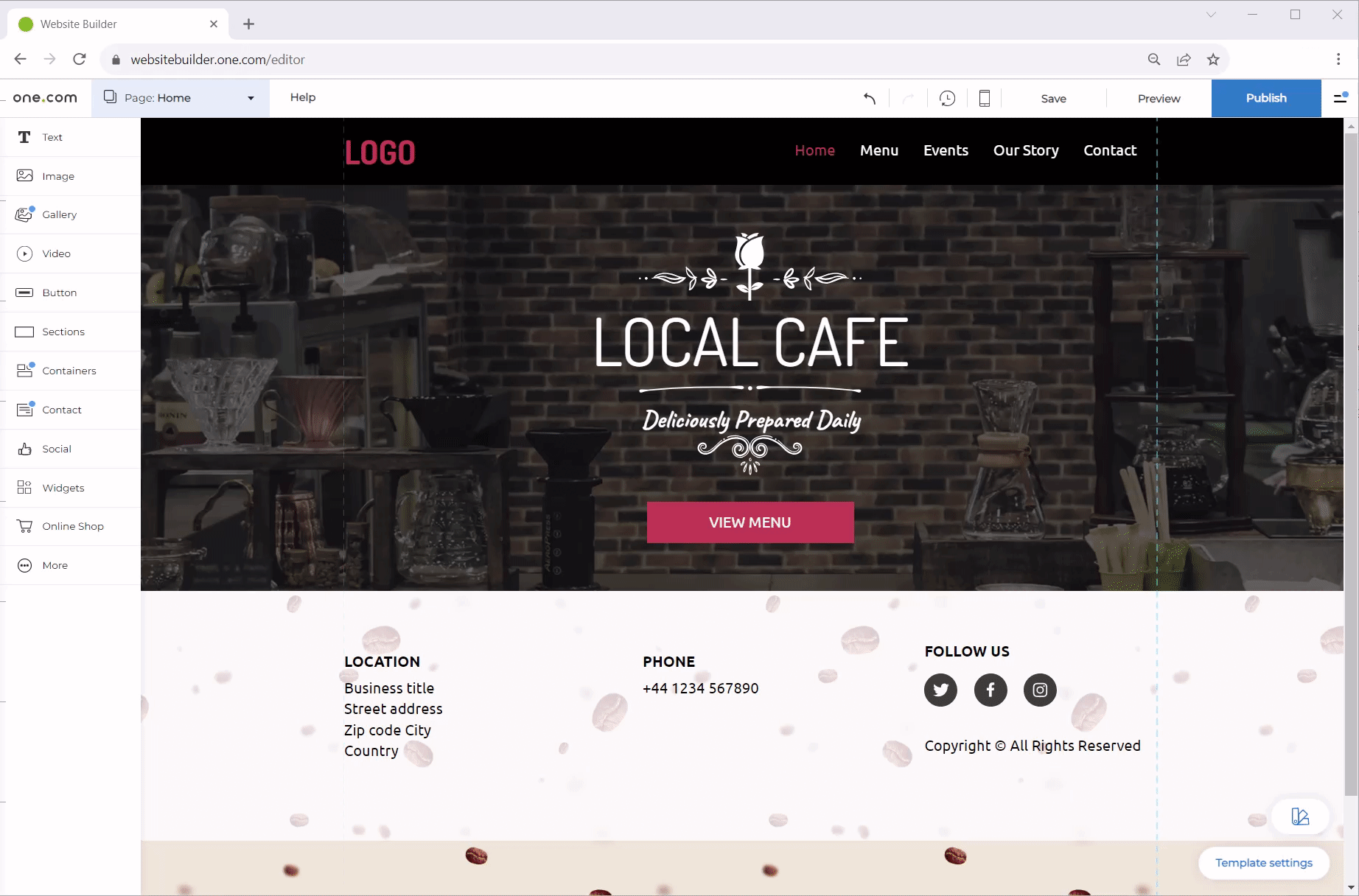Switch to mobile view icon
The image size is (1359, 896).
(984, 98)
